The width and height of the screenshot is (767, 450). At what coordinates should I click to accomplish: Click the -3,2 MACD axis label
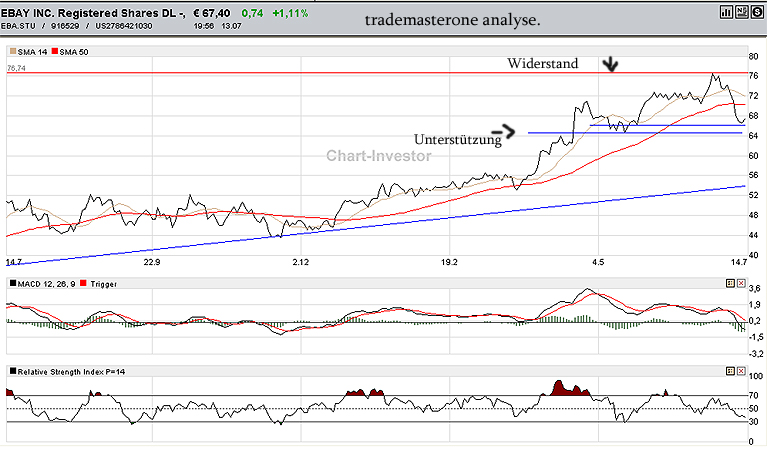pos(756,354)
